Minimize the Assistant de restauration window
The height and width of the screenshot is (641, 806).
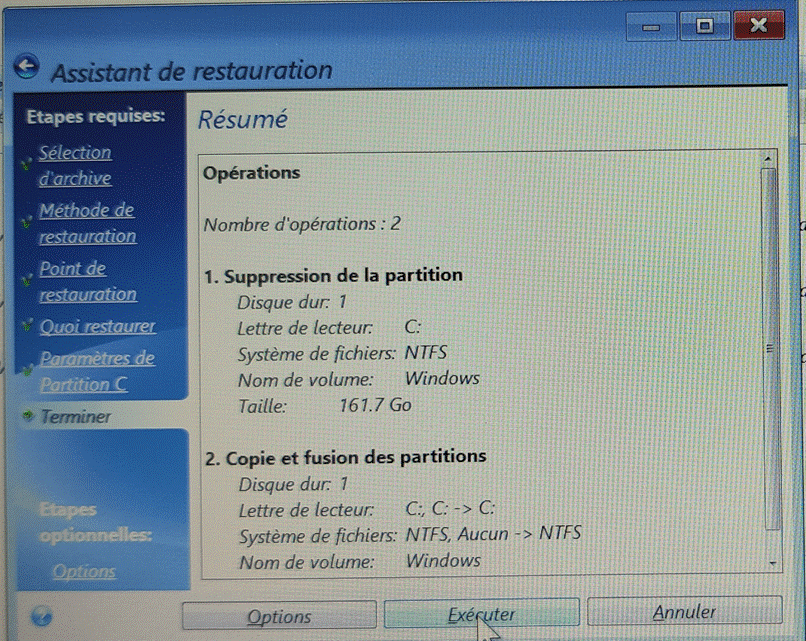coord(651,26)
